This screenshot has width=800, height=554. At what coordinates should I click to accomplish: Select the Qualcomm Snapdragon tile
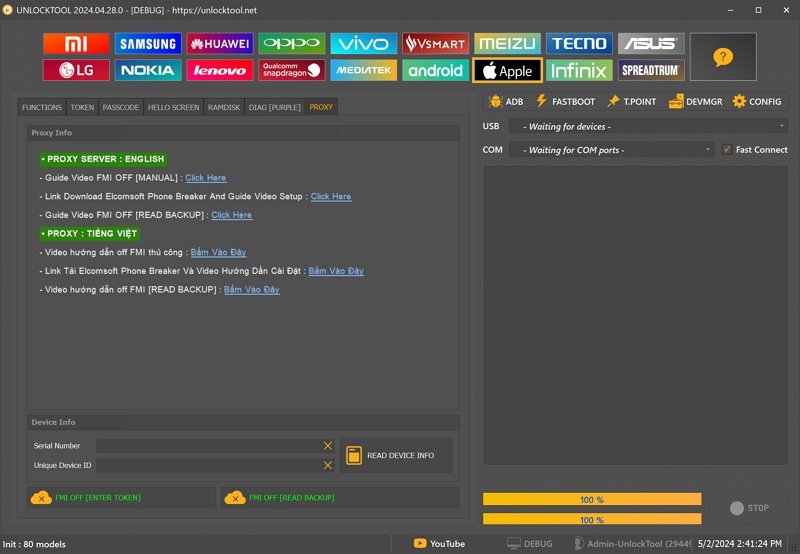click(x=291, y=70)
